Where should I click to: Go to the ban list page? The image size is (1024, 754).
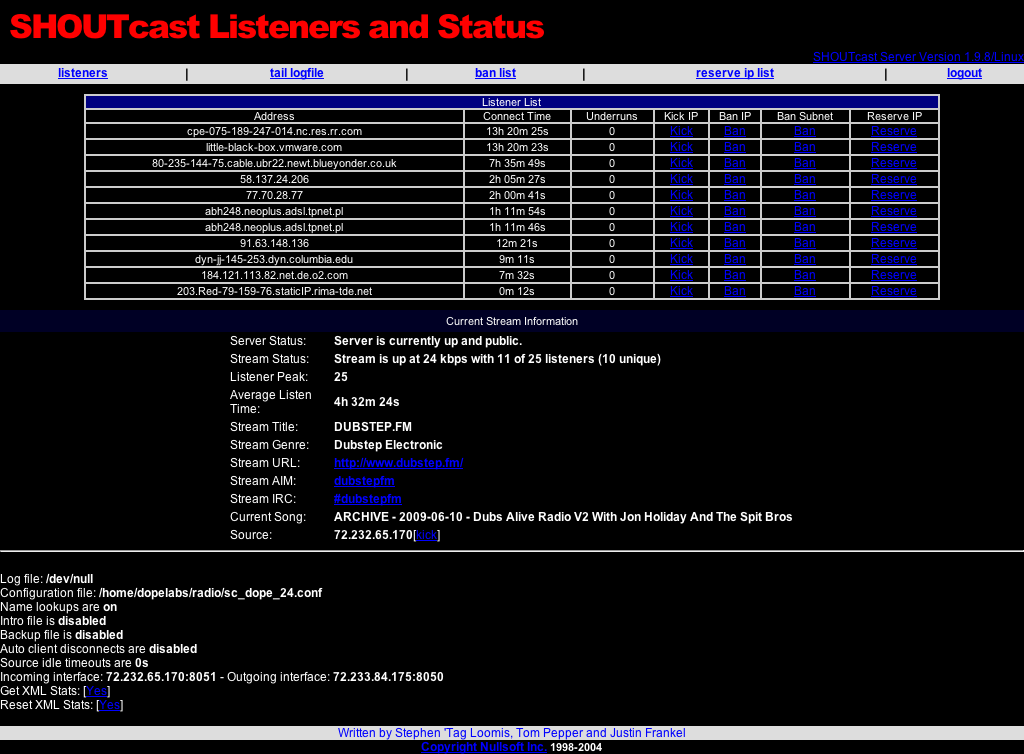click(495, 73)
